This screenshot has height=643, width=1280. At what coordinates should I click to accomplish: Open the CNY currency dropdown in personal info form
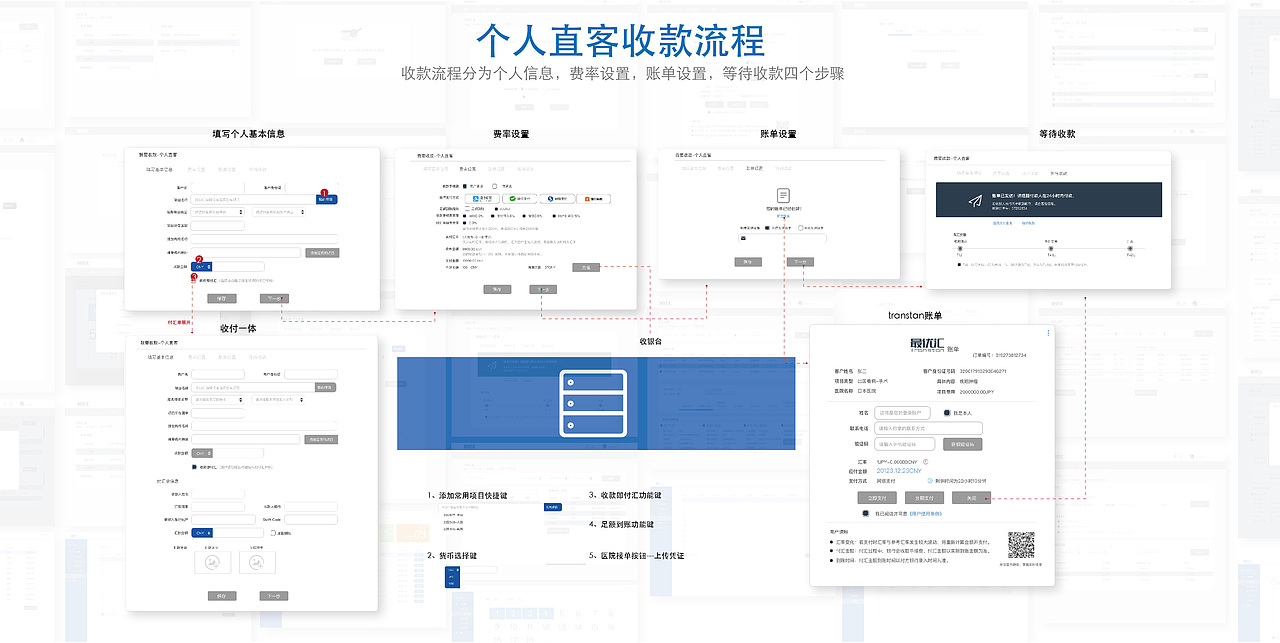tap(200, 267)
